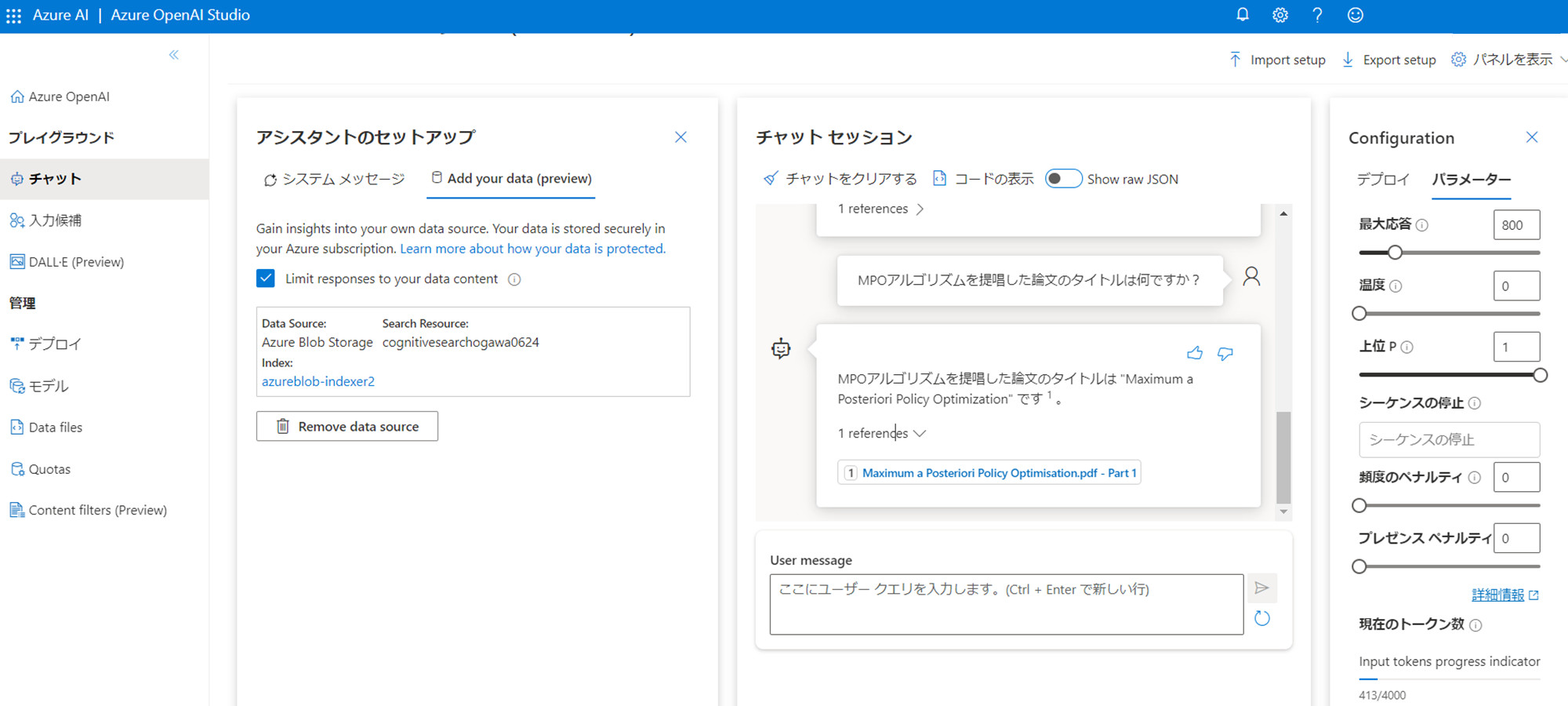The height and width of the screenshot is (706, 1568).
Task: Show info for 温度
Action: tap(1396, 286)
